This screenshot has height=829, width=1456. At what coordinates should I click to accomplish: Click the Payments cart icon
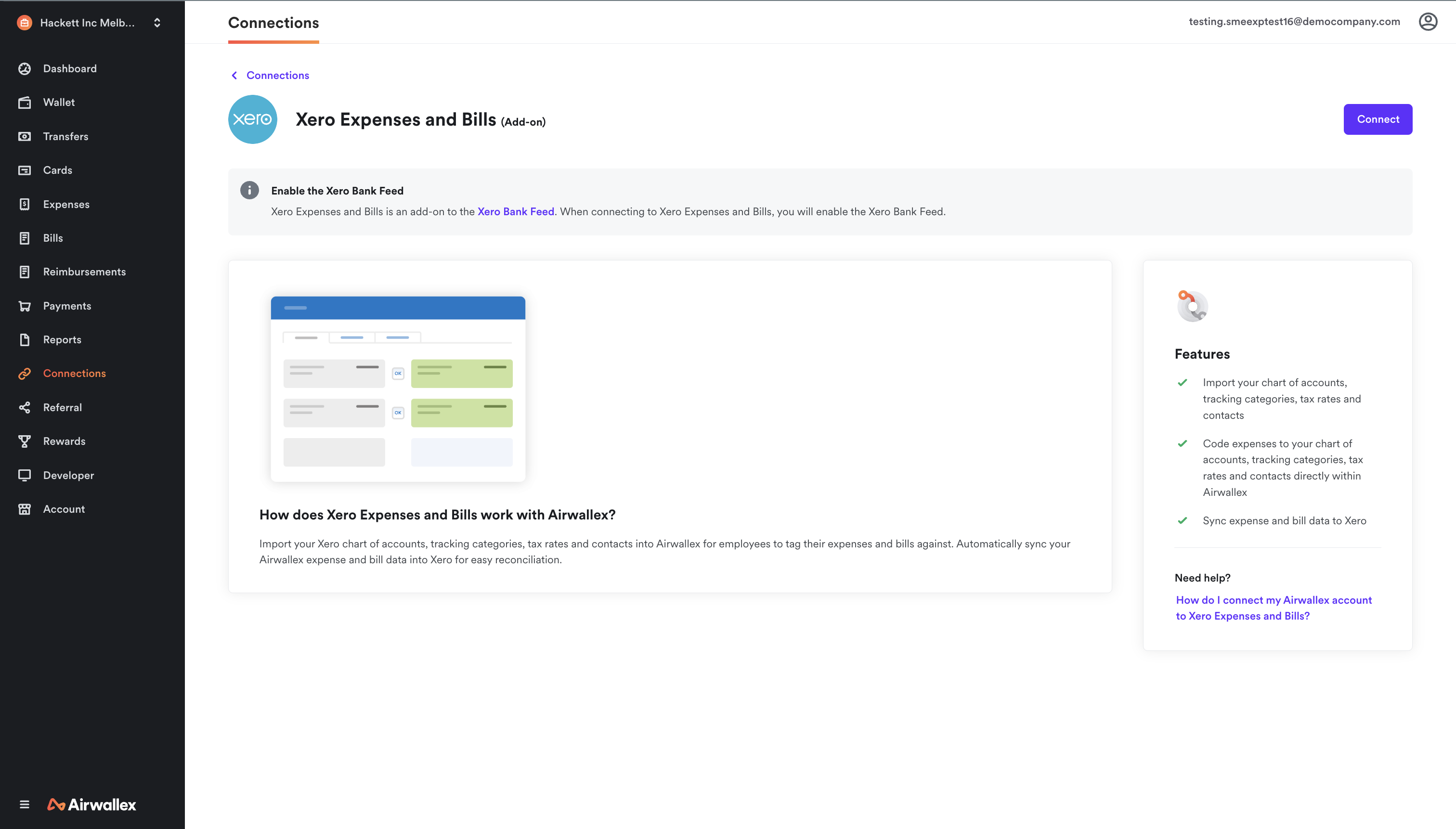coord(25,306)
